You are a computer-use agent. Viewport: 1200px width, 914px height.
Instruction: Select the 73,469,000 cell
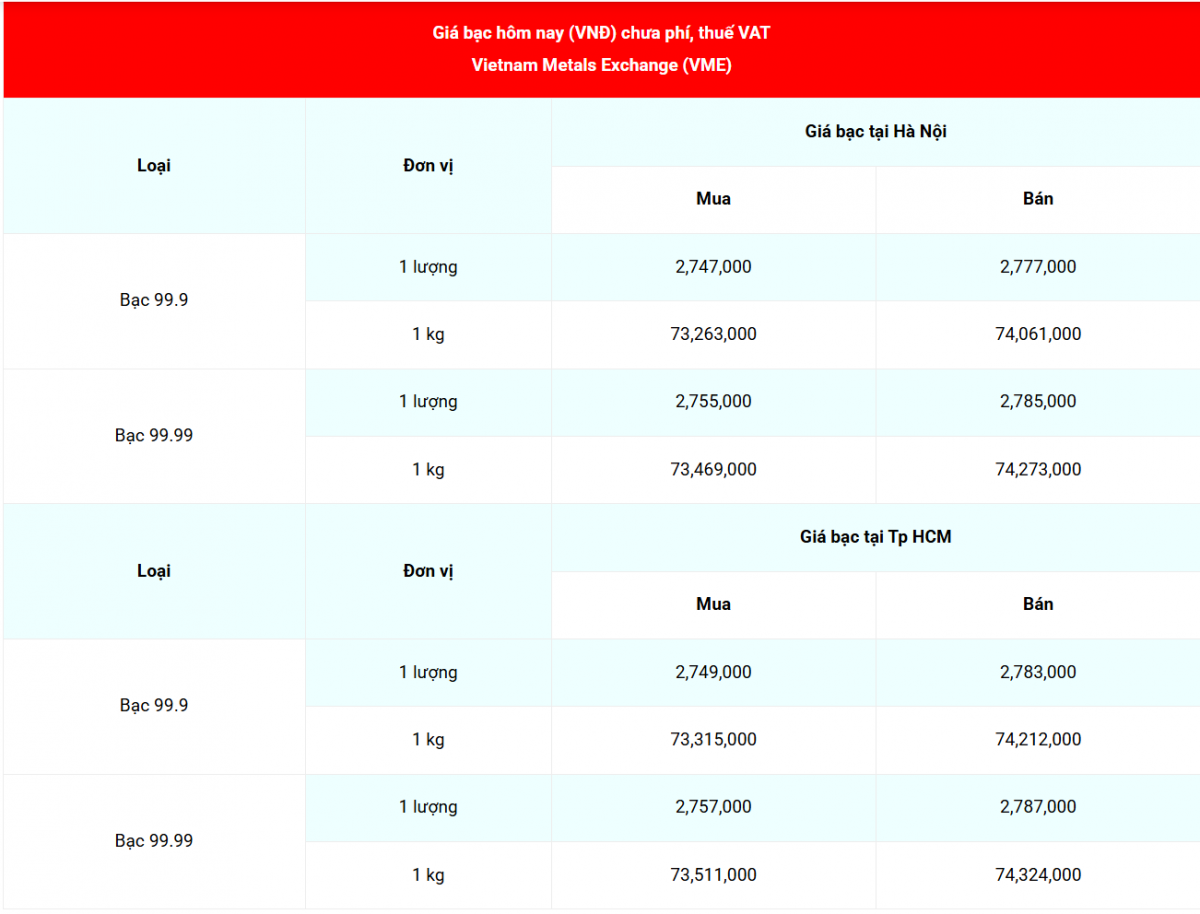[x=713, y=469]
